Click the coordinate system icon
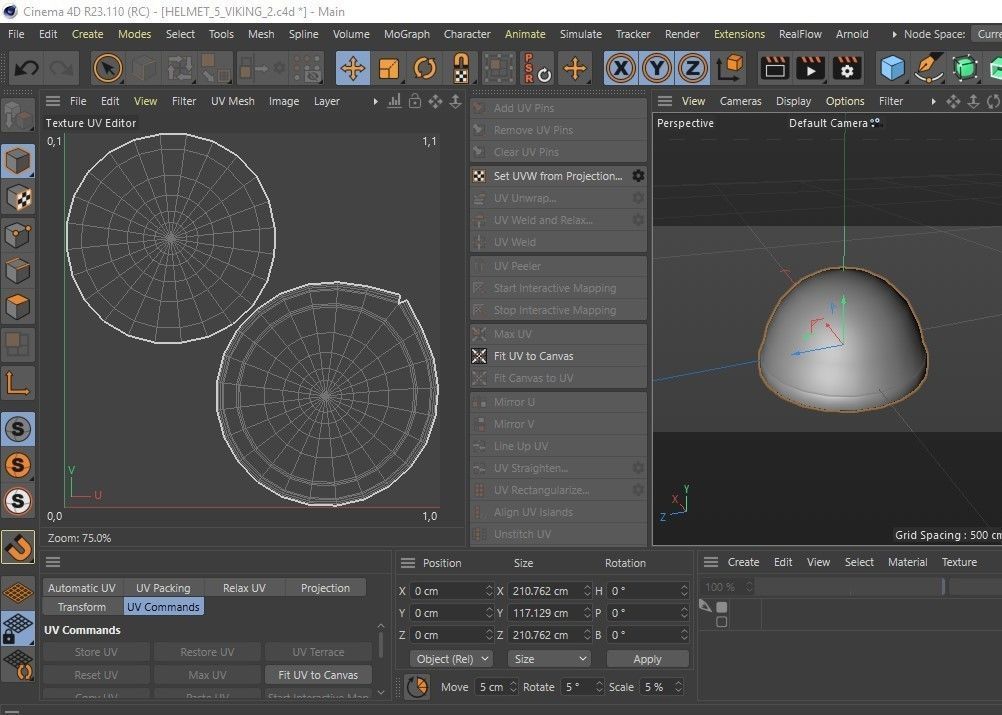 click(x=730, y=68)
